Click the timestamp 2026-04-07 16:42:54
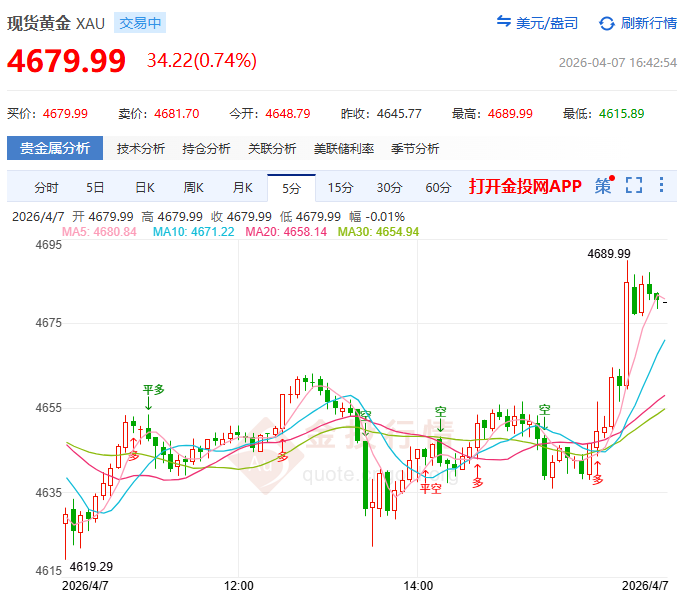691x592 pixels. (x=618, y=63)
